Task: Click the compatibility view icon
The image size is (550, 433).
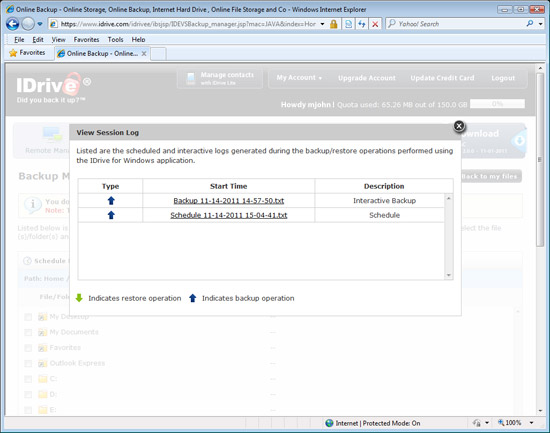Action: 348,24
